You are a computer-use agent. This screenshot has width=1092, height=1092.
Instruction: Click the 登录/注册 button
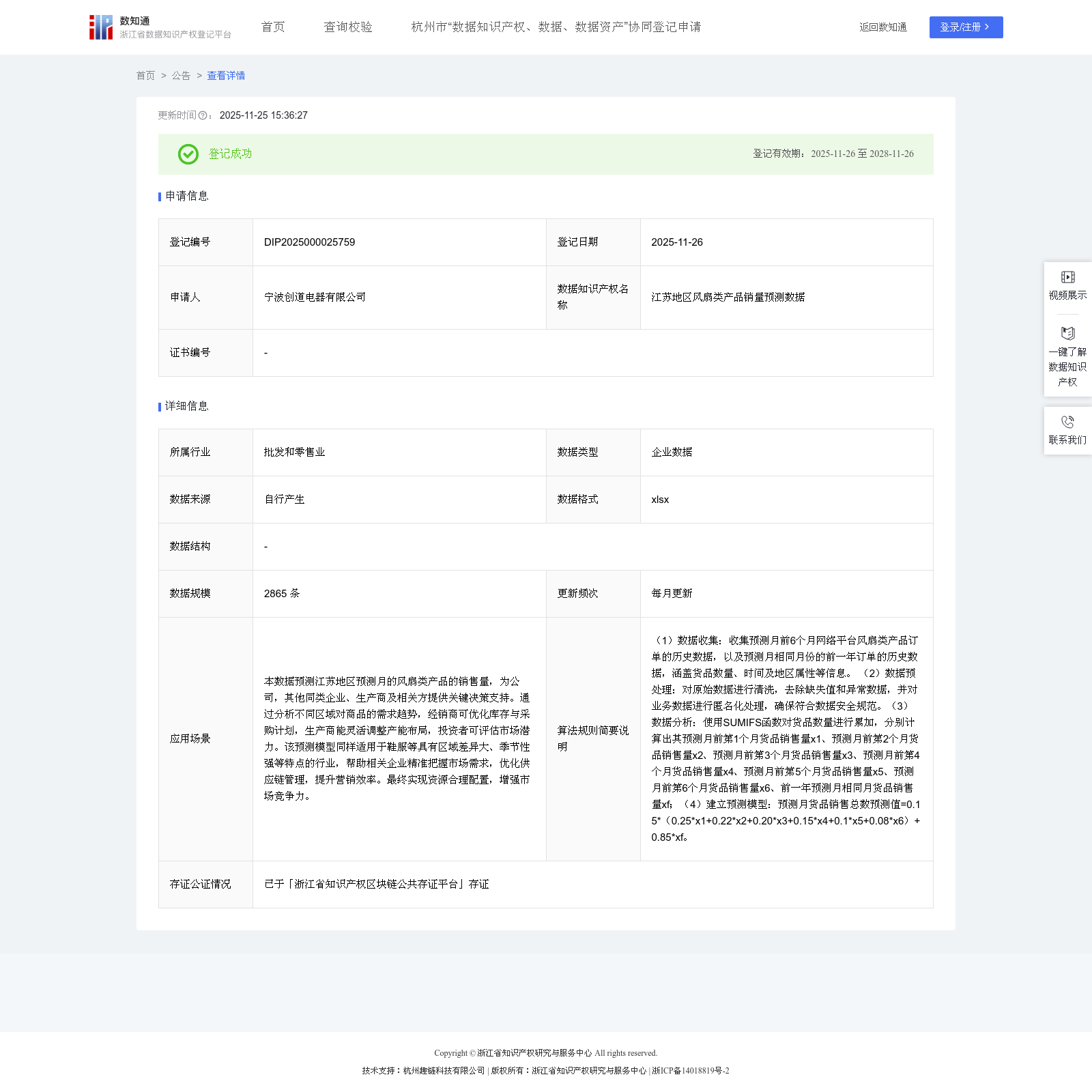click(966, 27)
